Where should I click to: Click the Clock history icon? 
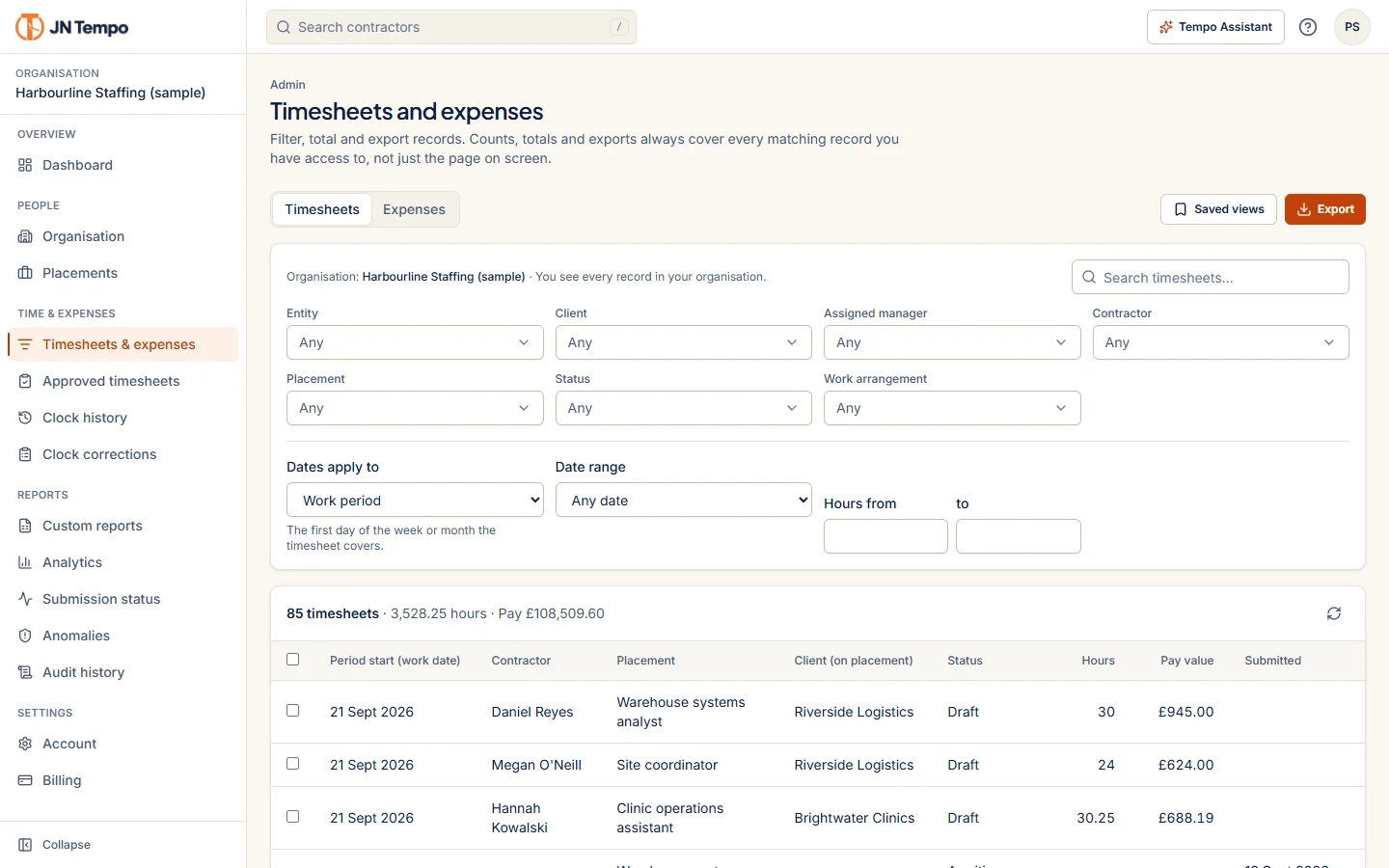[x=25, y=418]
